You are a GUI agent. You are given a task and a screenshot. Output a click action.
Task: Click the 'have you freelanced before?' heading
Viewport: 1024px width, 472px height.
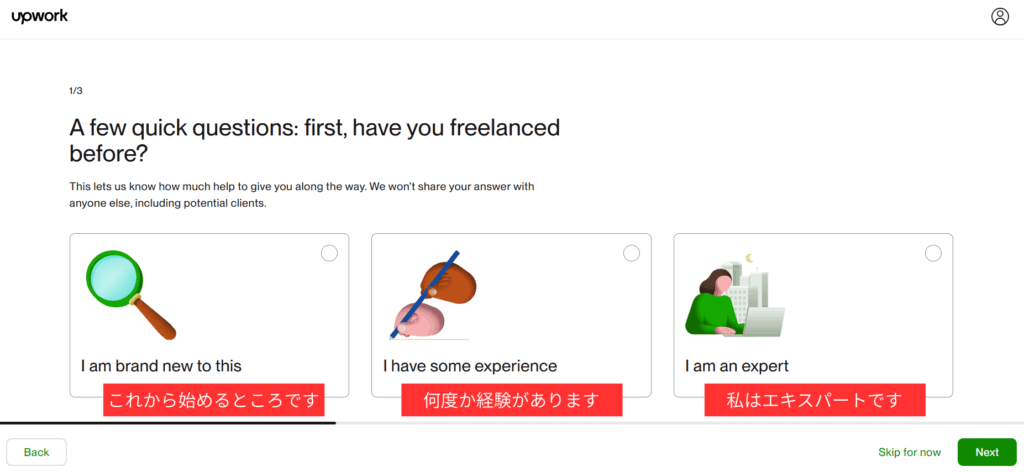tap(315, 140)
